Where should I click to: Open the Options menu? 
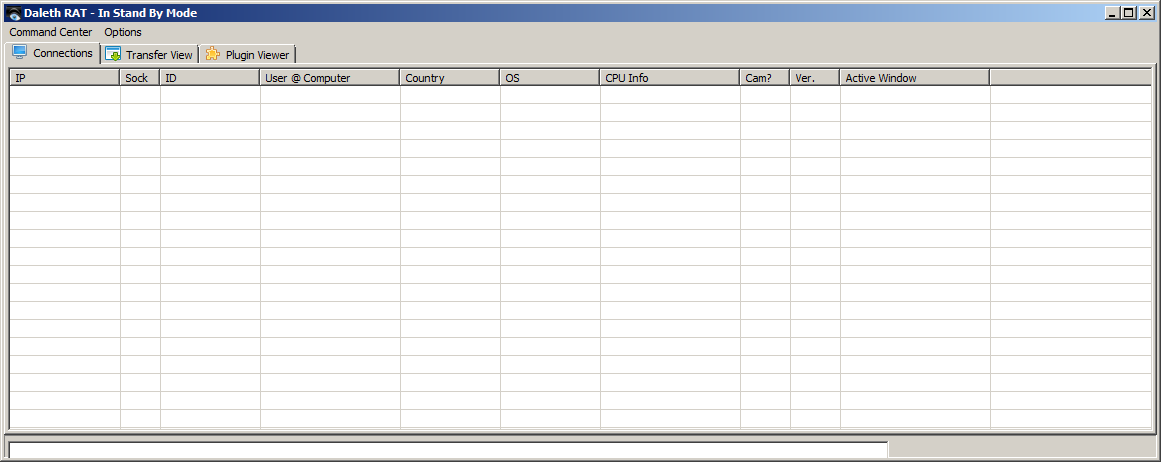[x=123, y=32]
